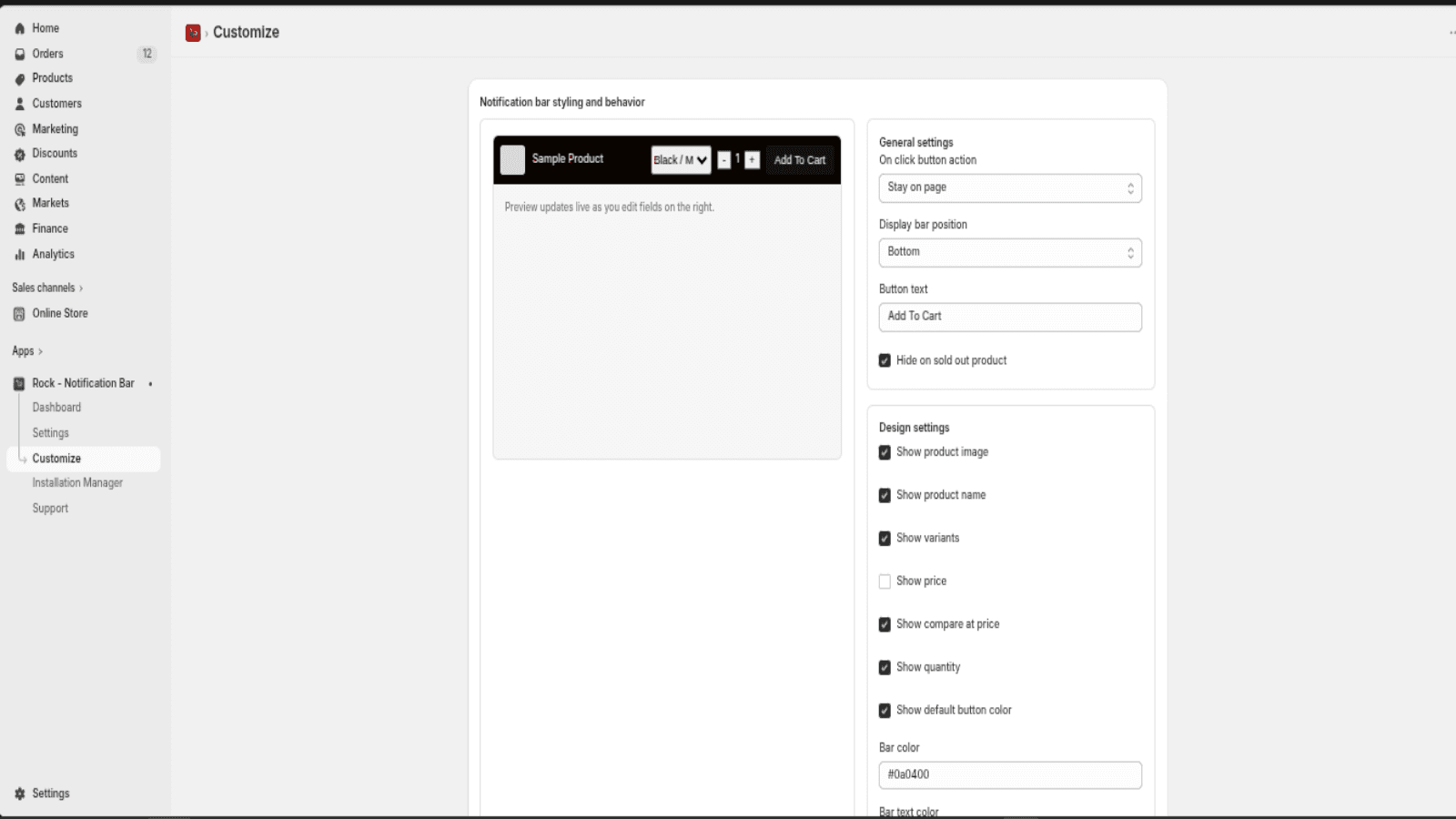
Task: Open Content section
Action: coord(50,179)
